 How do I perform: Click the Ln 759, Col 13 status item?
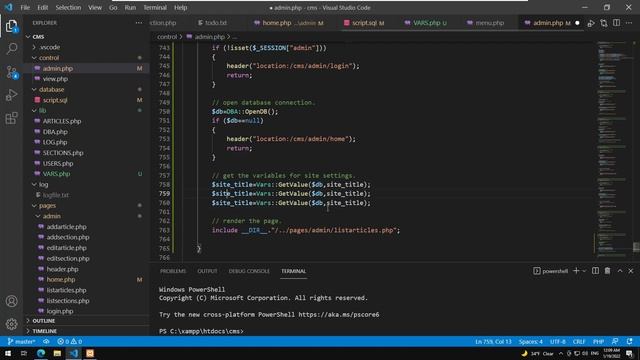[493, 341]
